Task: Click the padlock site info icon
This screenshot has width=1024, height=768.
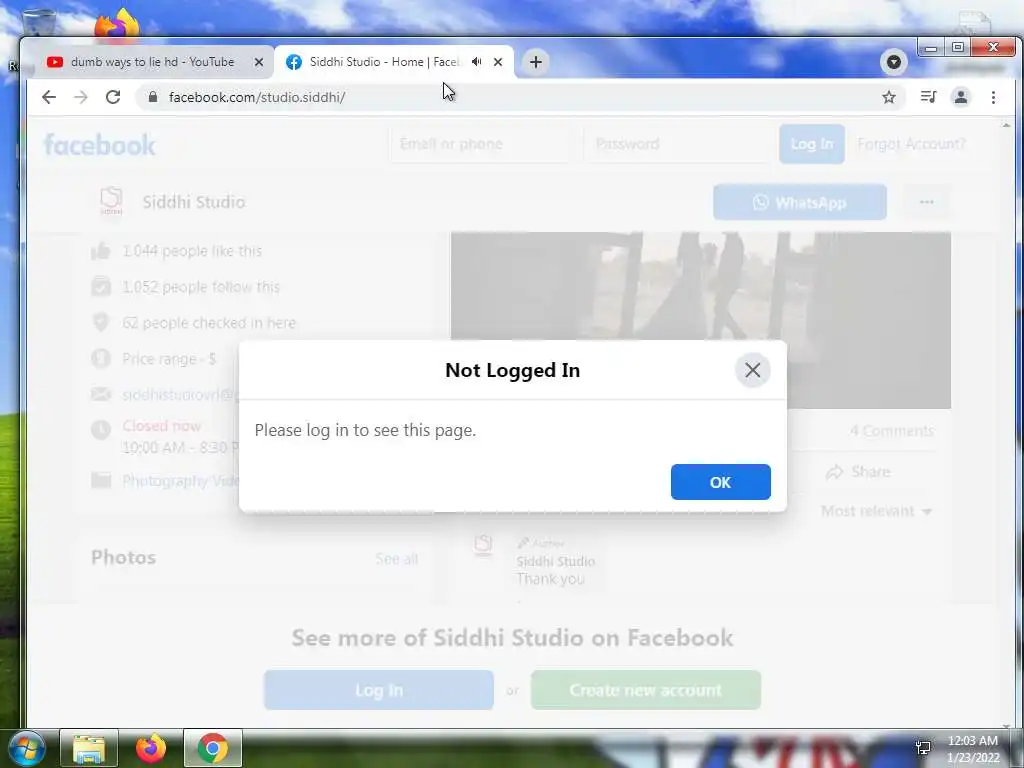Action: (153, 97)
